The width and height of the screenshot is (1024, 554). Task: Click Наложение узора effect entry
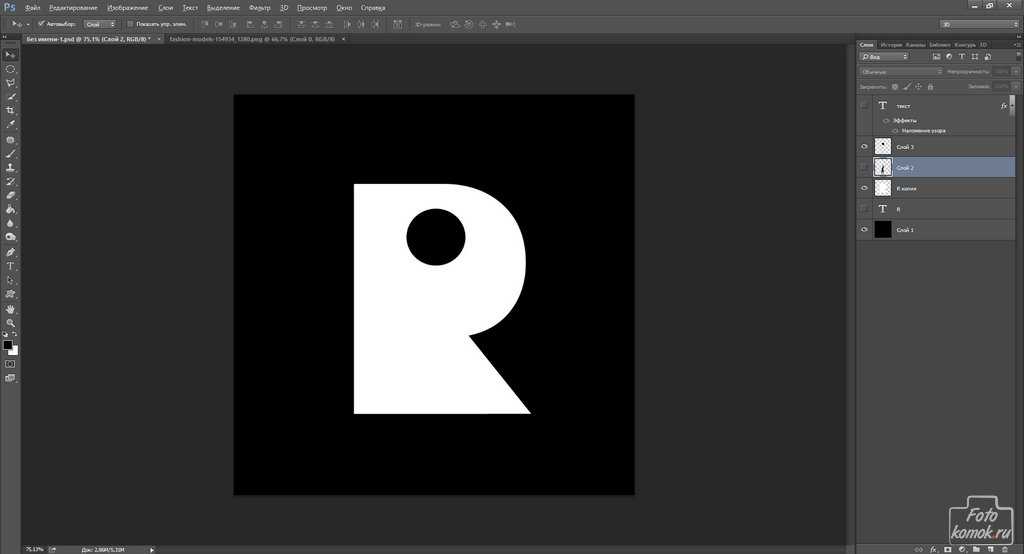[923, 131]
